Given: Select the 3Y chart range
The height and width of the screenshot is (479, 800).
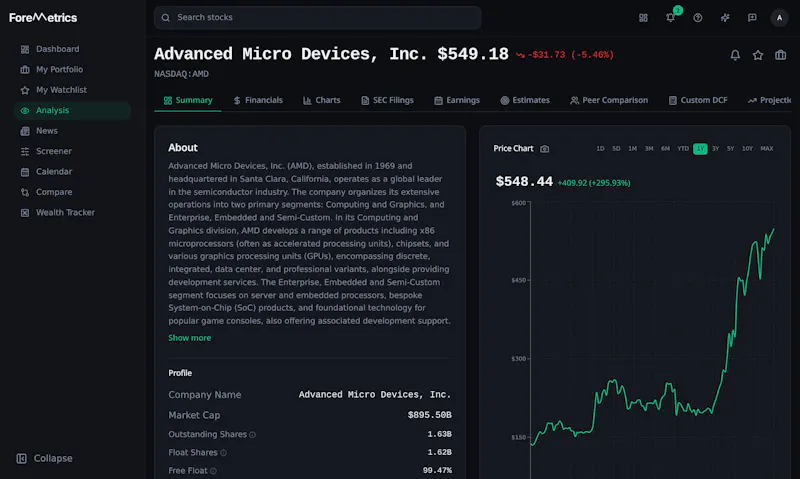Looking at the screenshot, I should click(715, 148).
